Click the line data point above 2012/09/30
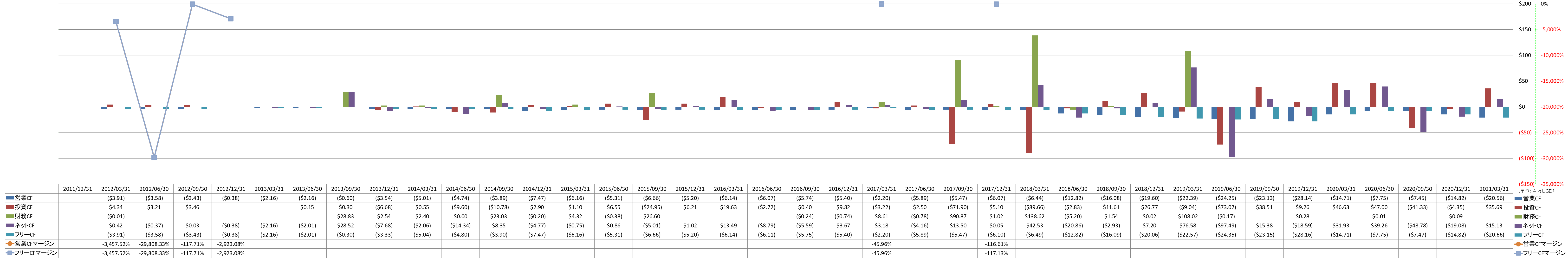 point(192,4)
